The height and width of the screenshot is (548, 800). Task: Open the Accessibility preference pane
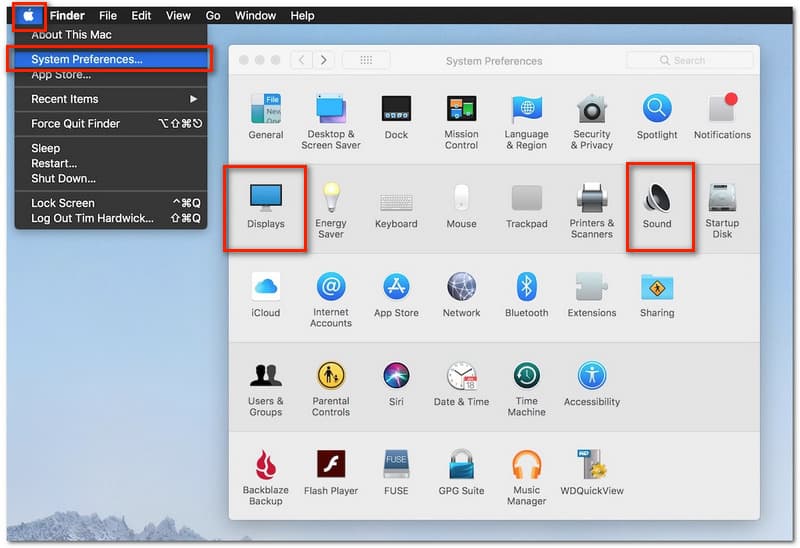click(x=592, y=381)
